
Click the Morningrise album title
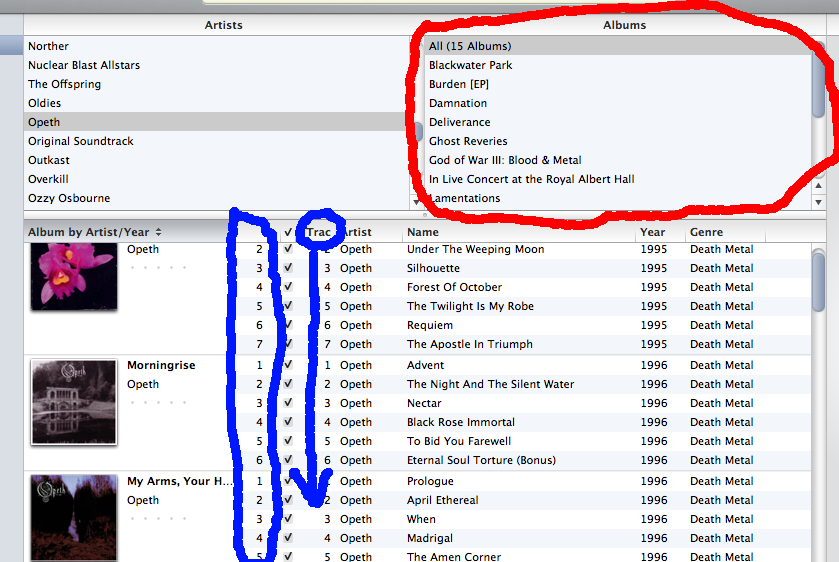(161, 365)
